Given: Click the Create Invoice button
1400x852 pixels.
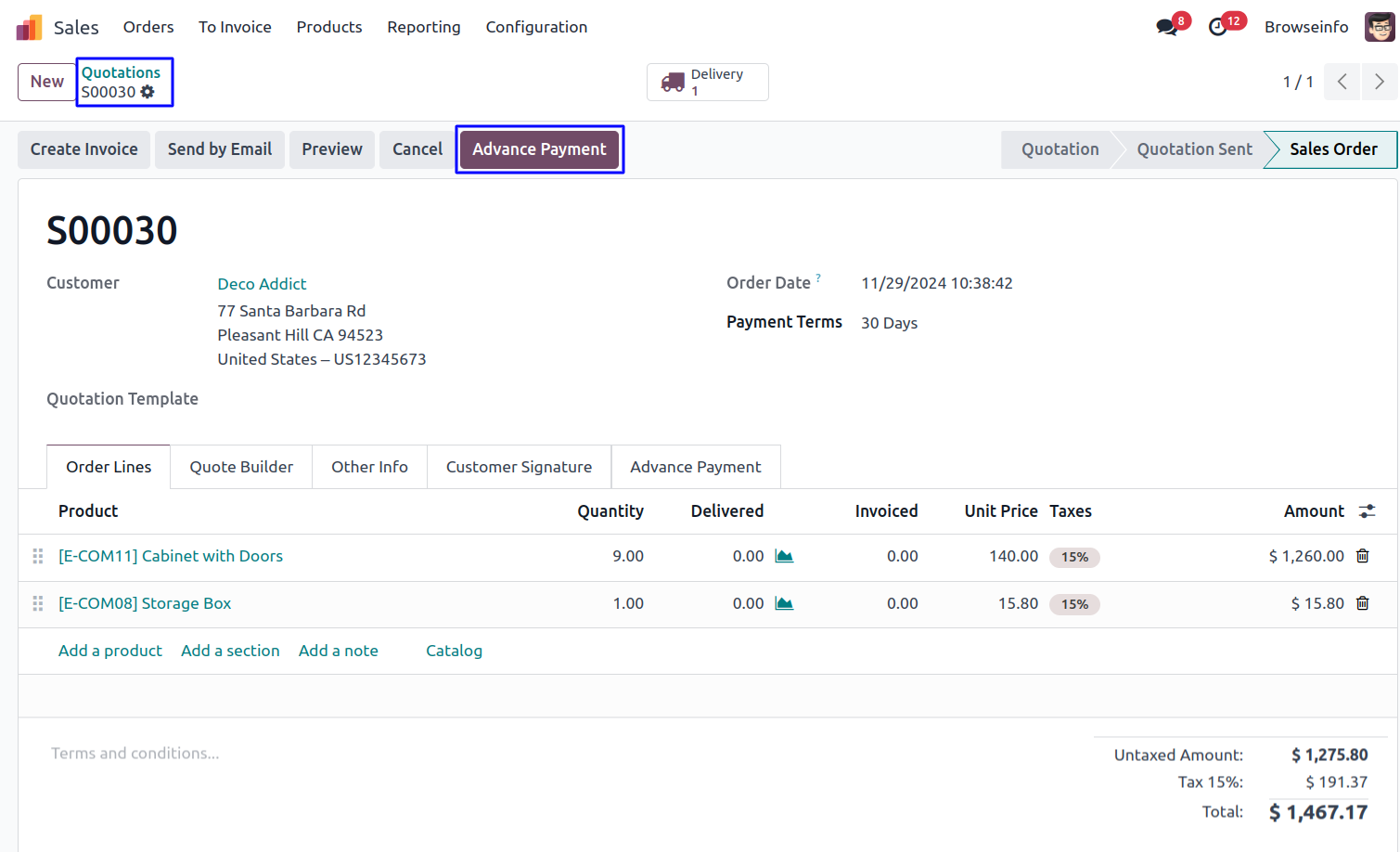Looking at the screenshot, I should (83, 149).
